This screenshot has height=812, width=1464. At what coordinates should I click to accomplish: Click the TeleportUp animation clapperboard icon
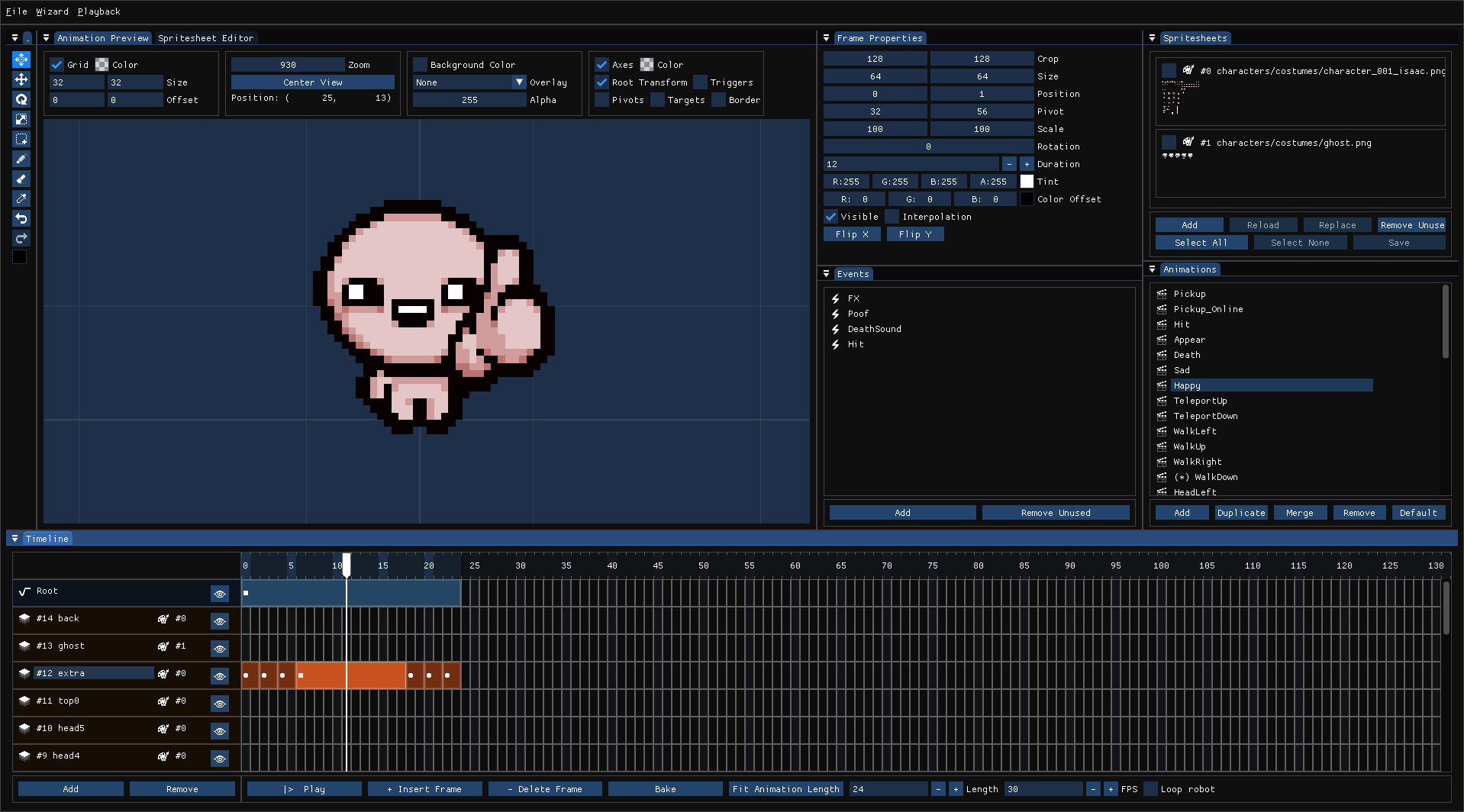1162,401
